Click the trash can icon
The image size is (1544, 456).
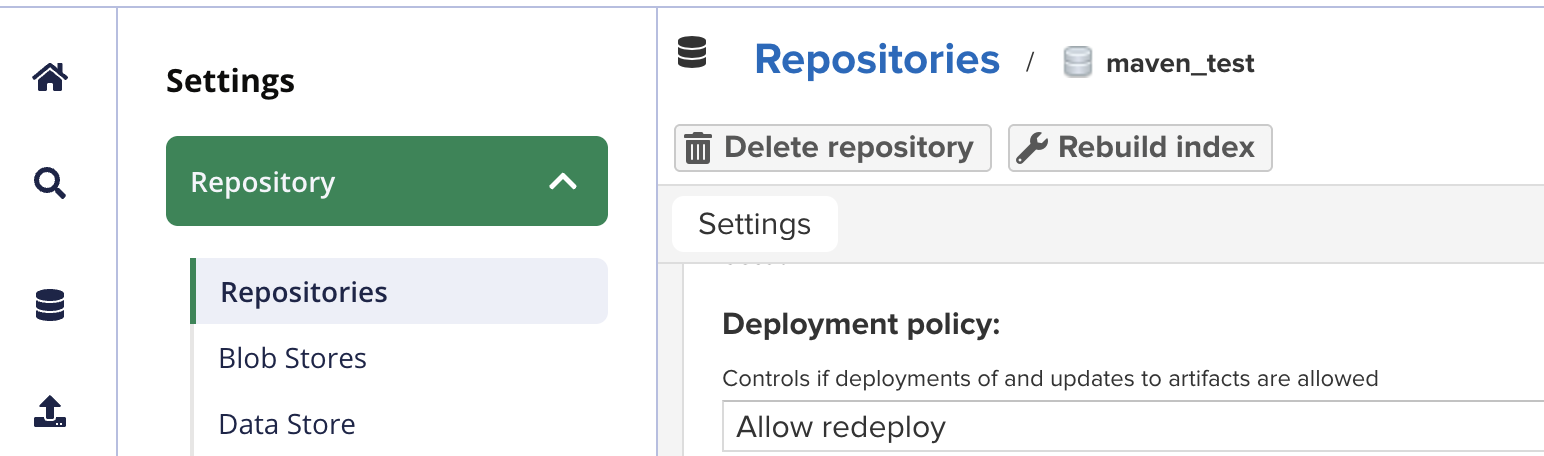click(698, 148)
